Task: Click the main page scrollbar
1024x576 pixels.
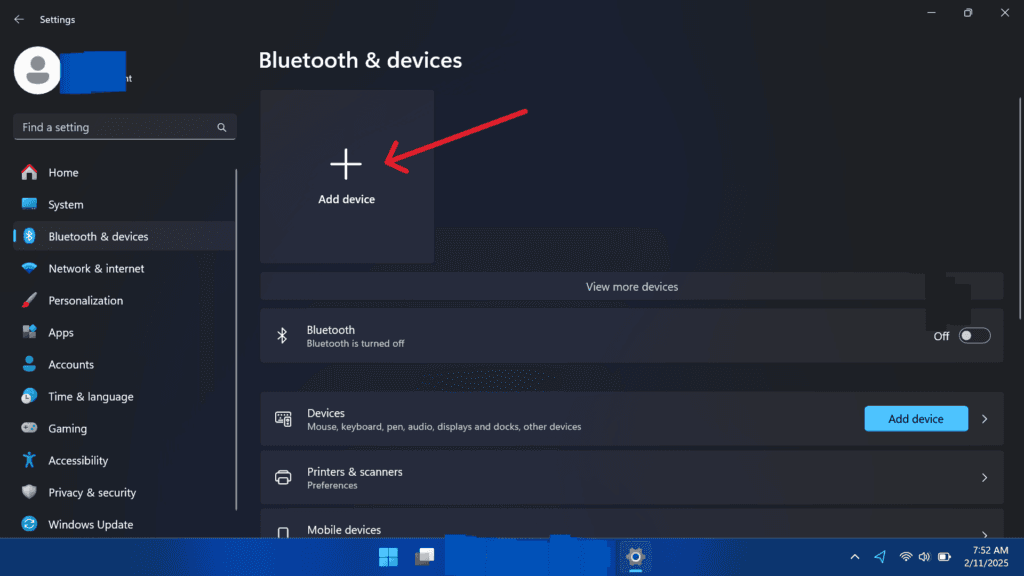Action: [x=1020, y=209]
